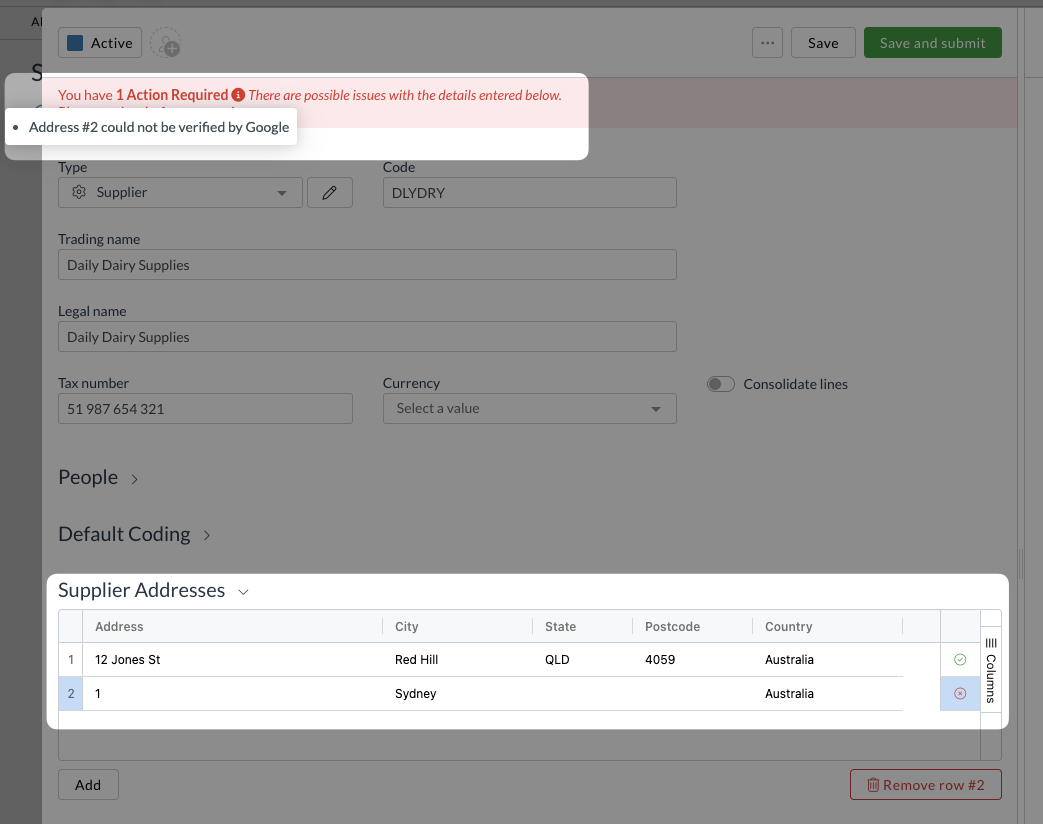The width and height of the screenshot is (1043, 824).
Task: Click the Sydney city cell in row 2
Action: coord(458,694)
